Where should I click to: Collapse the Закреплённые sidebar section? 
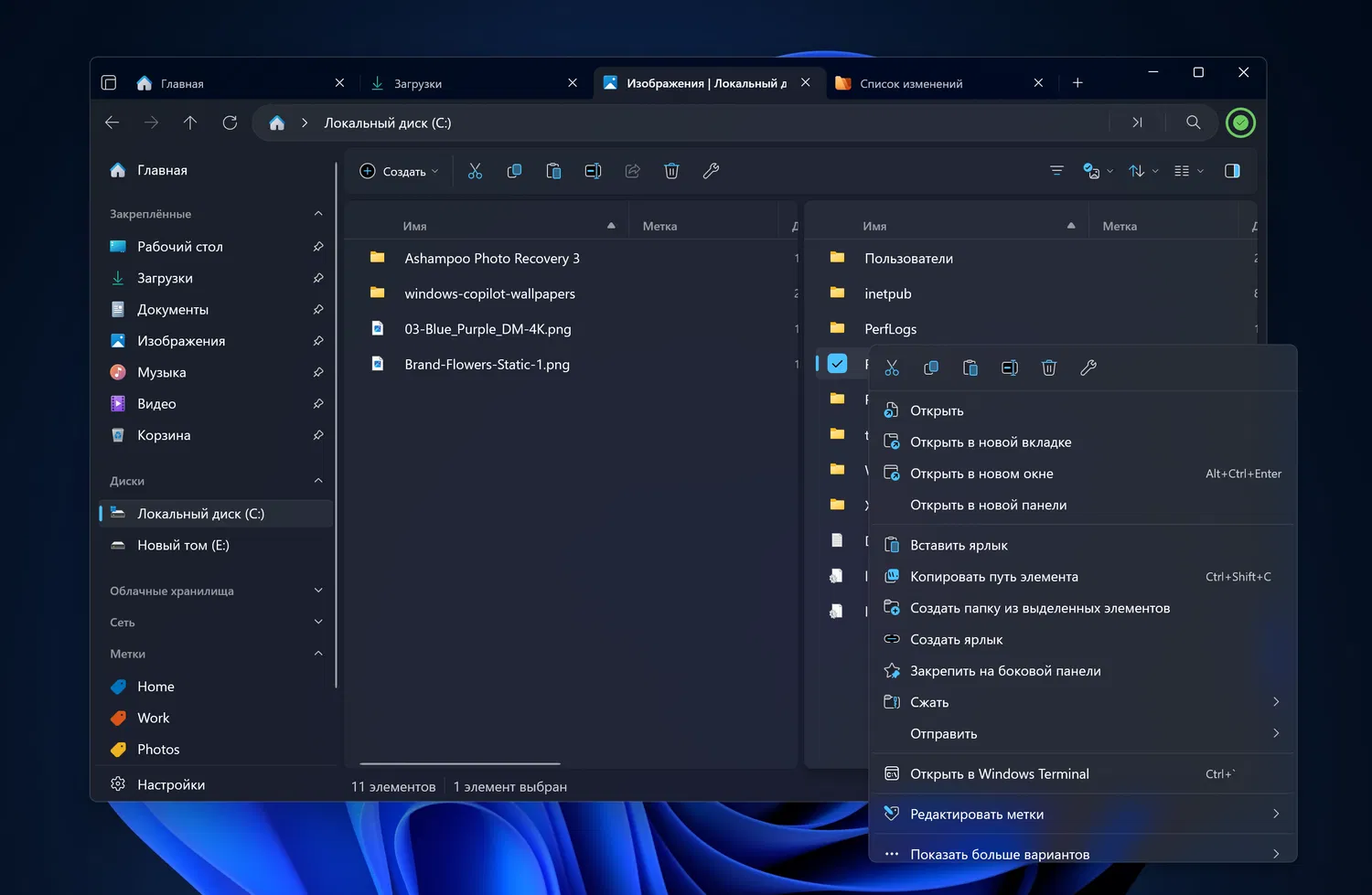(x=317, y=214)
